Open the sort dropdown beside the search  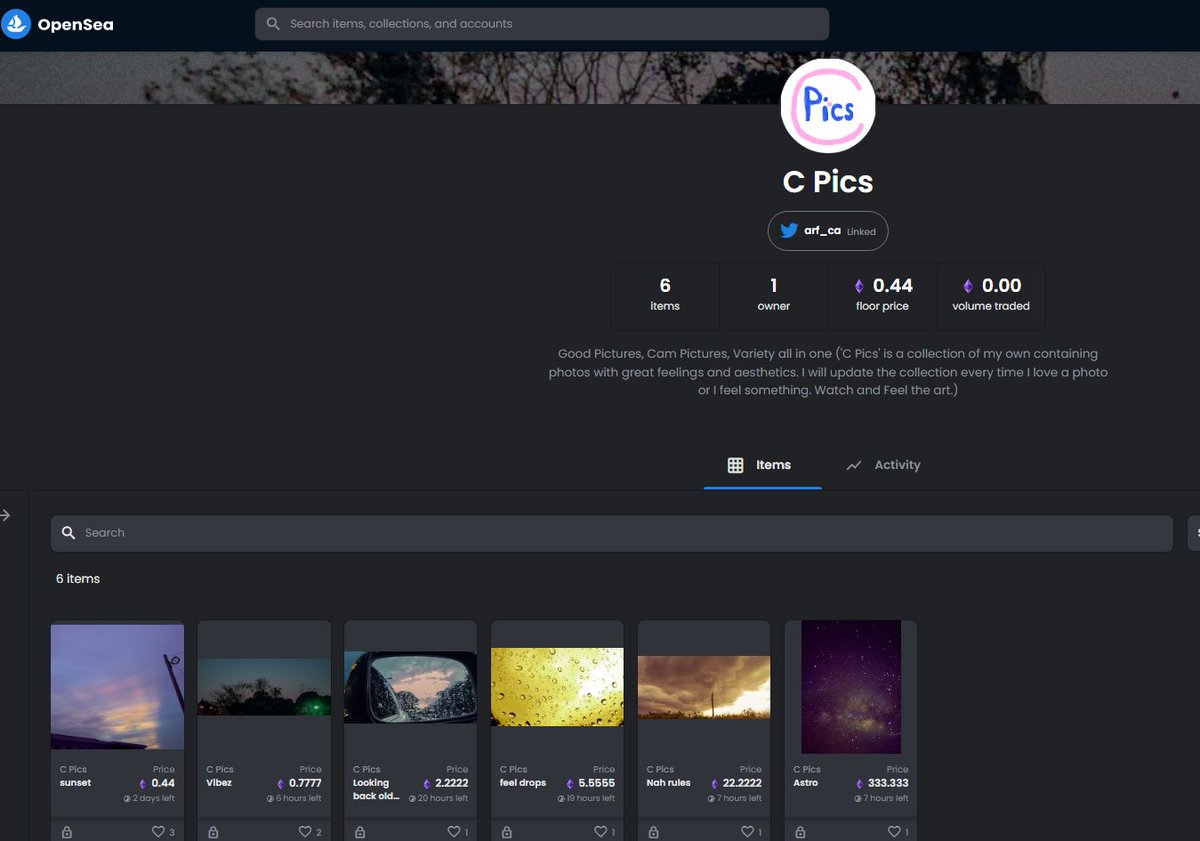[1193, 533]
